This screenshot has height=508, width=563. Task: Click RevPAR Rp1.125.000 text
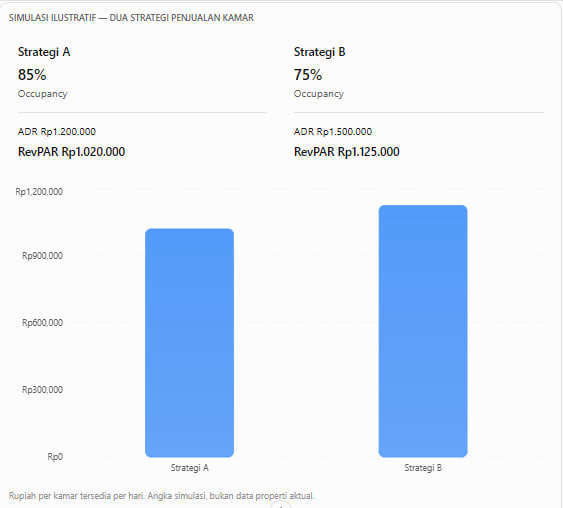click(x=346, y=152)
